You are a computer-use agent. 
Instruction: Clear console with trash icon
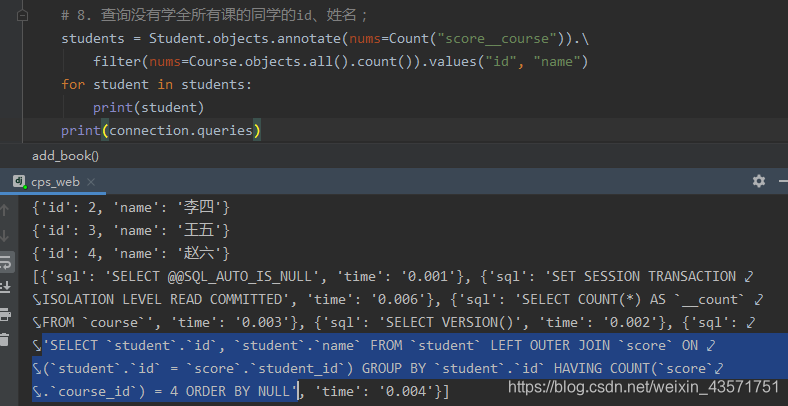5,339
